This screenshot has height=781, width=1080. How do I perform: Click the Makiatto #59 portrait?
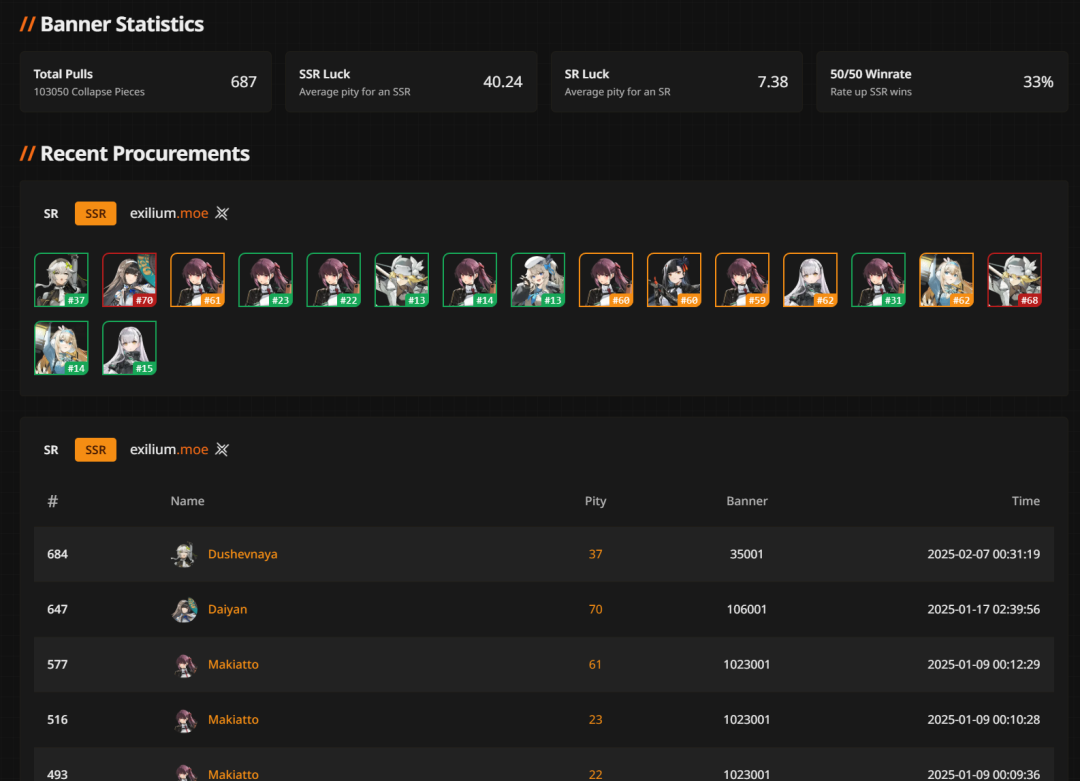742,280
